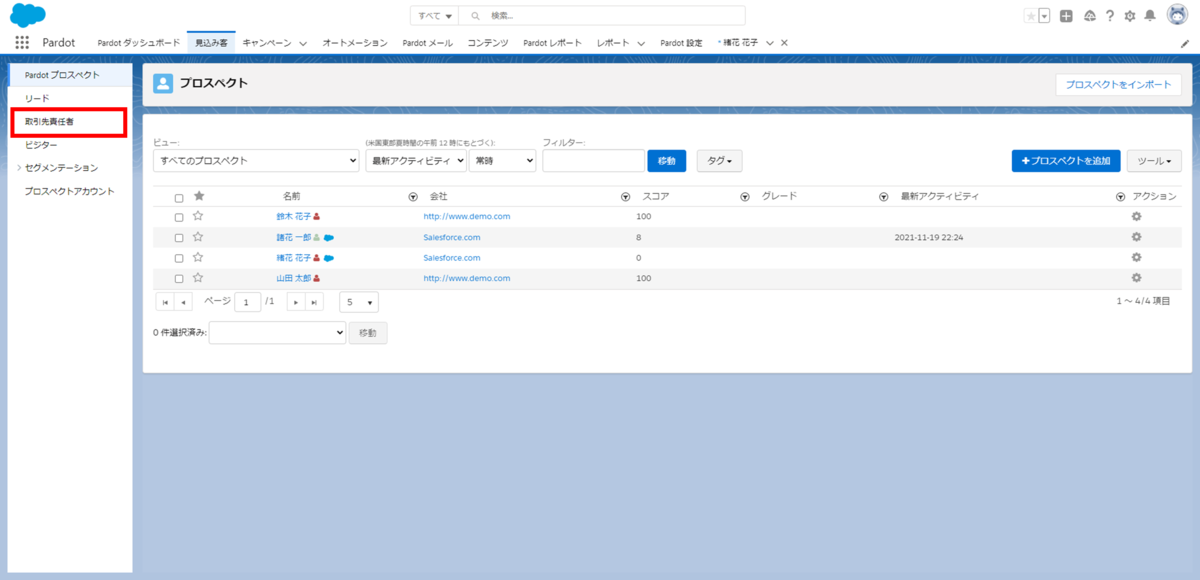1200x580 pixels.
Task: Open the Salesforce.com link for 諸花 一郎
Action: (x=452, y=237)
